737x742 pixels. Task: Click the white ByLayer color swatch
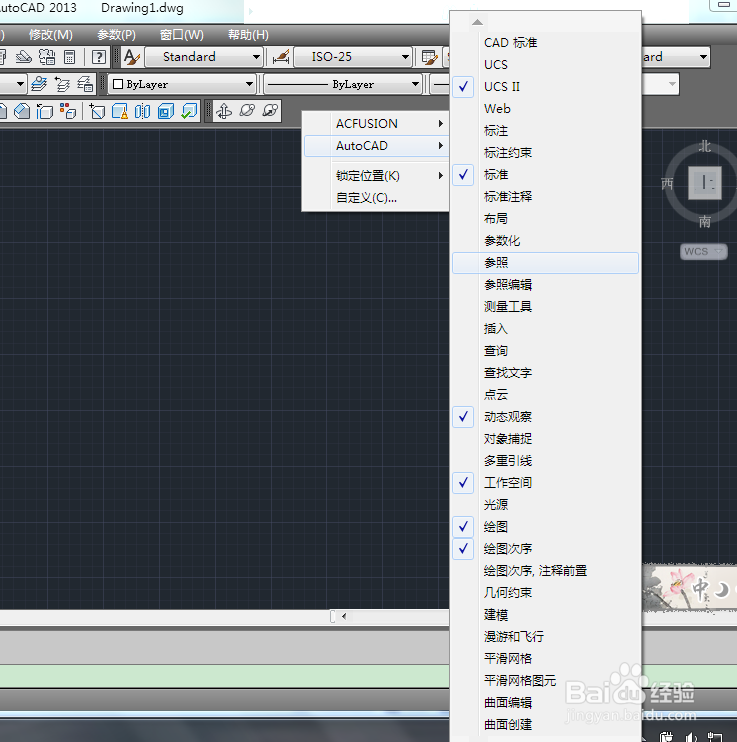pyautogui.click(x=118, y=84)
